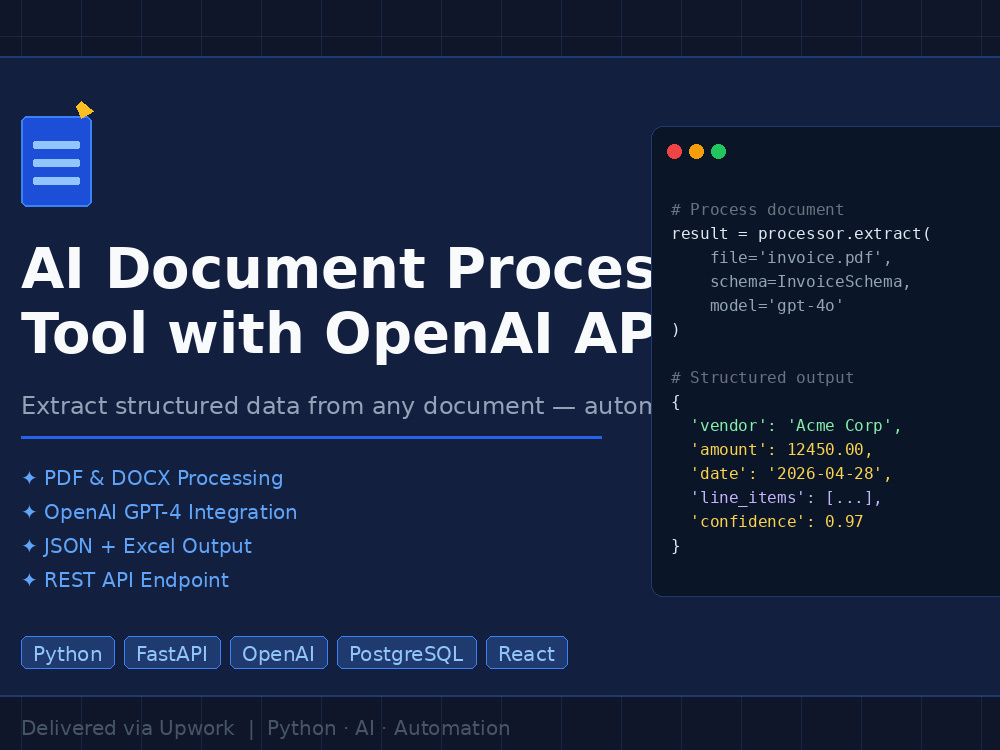Viewport: 1000px width, 750px height.
Task: Click the model='gpt-4o' code line
Action: pyautogui.click(x=777, y=306)
